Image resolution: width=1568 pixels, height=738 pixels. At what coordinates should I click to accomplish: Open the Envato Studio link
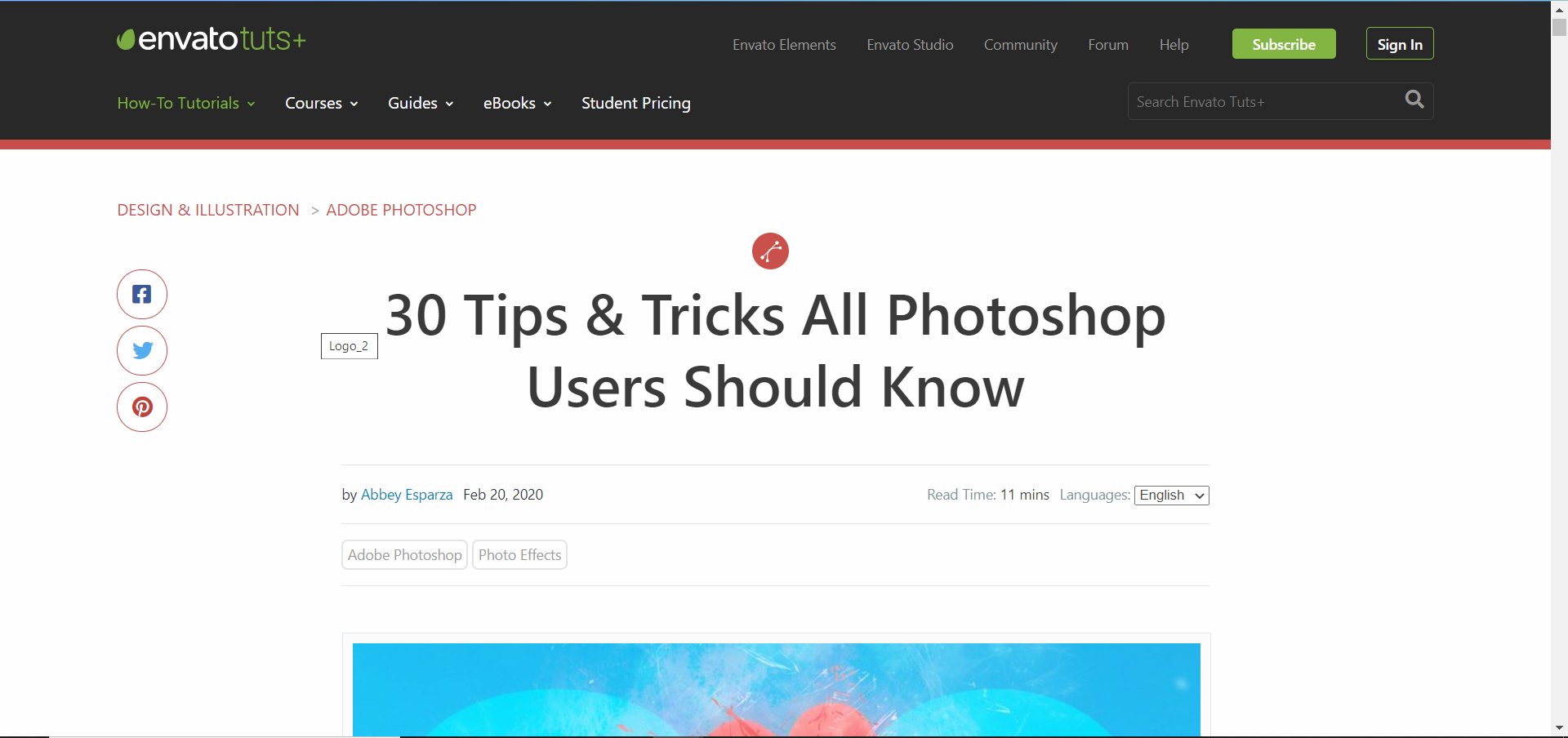pos(910,45)
